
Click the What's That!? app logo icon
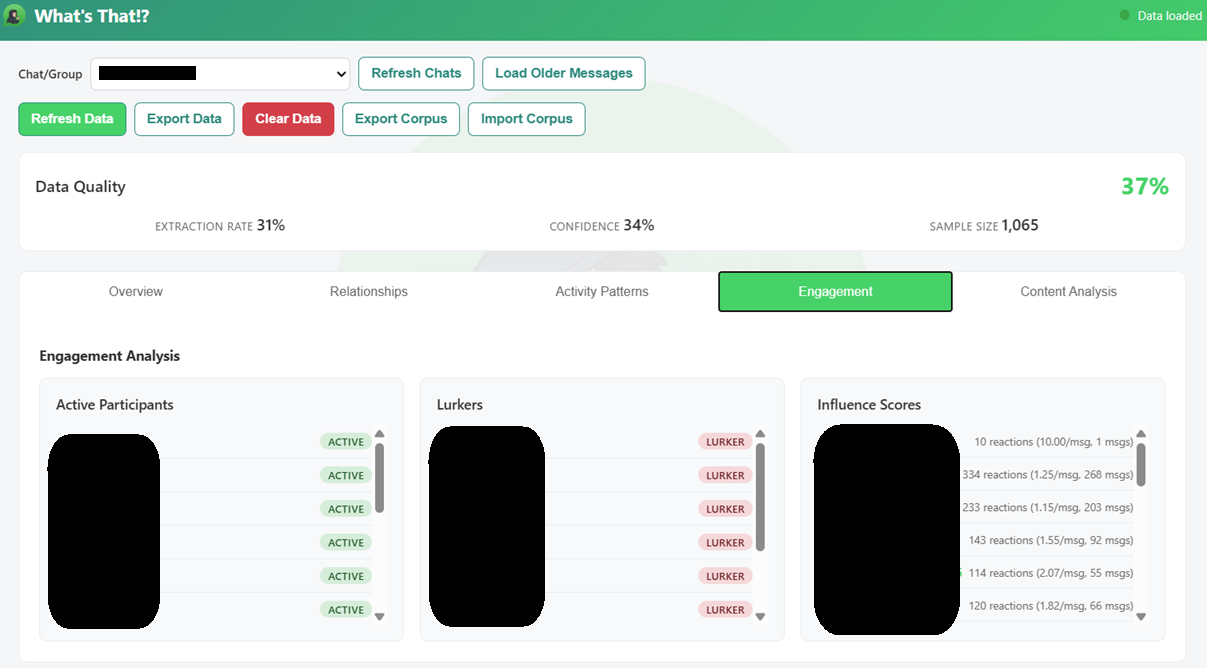tap(14, 16)
